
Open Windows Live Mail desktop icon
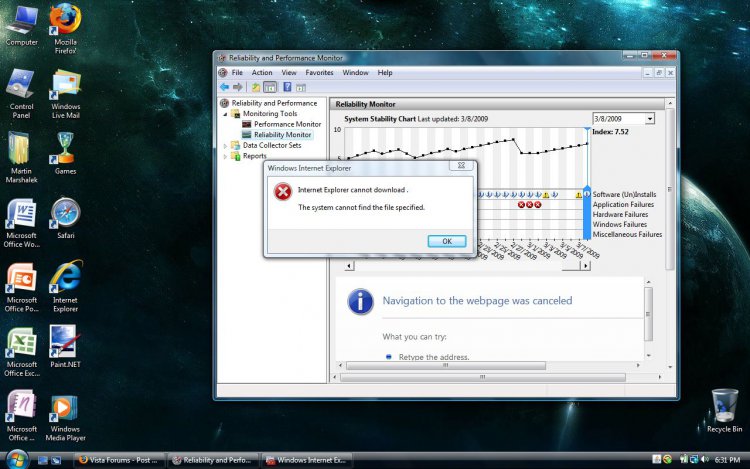66,93
